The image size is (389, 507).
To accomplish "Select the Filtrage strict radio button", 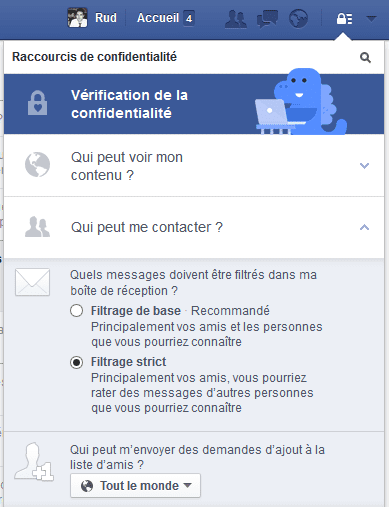I will 77,362.
